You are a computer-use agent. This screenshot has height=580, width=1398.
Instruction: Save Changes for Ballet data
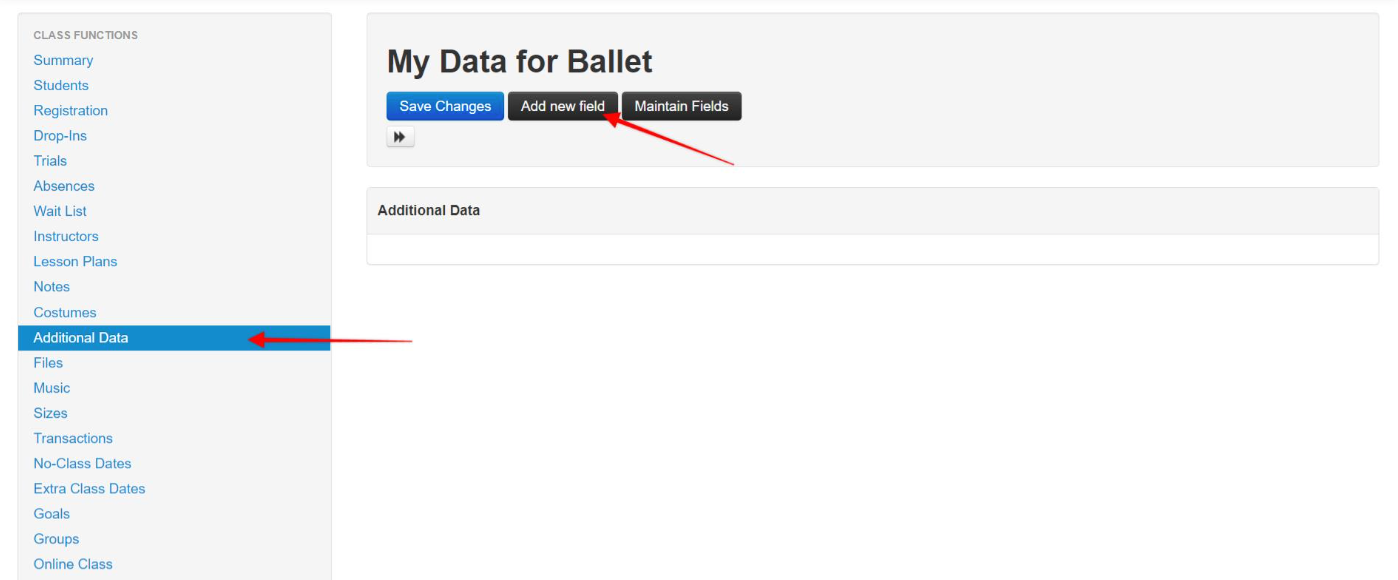pos(445,106)
